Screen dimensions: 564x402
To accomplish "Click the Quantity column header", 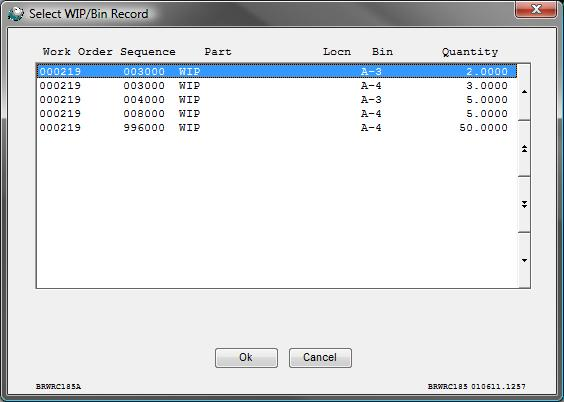I will 470,52.
